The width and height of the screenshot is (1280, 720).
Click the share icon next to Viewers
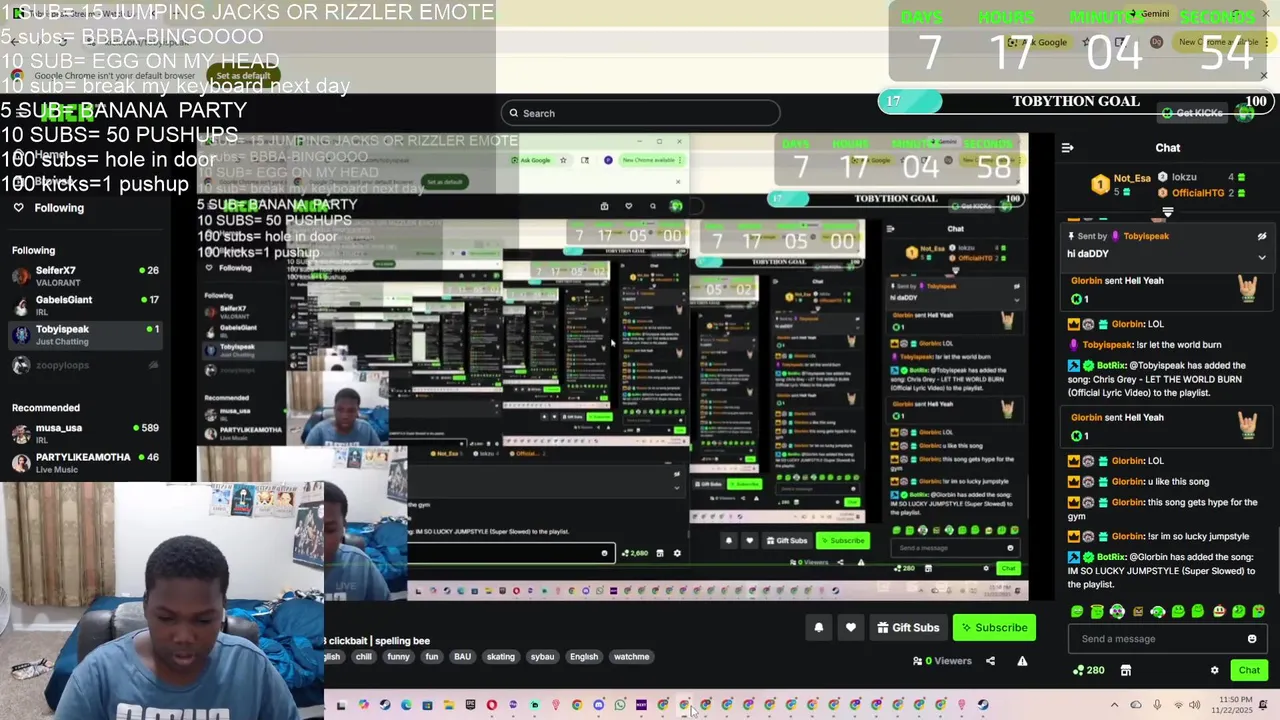pos(990,661)
